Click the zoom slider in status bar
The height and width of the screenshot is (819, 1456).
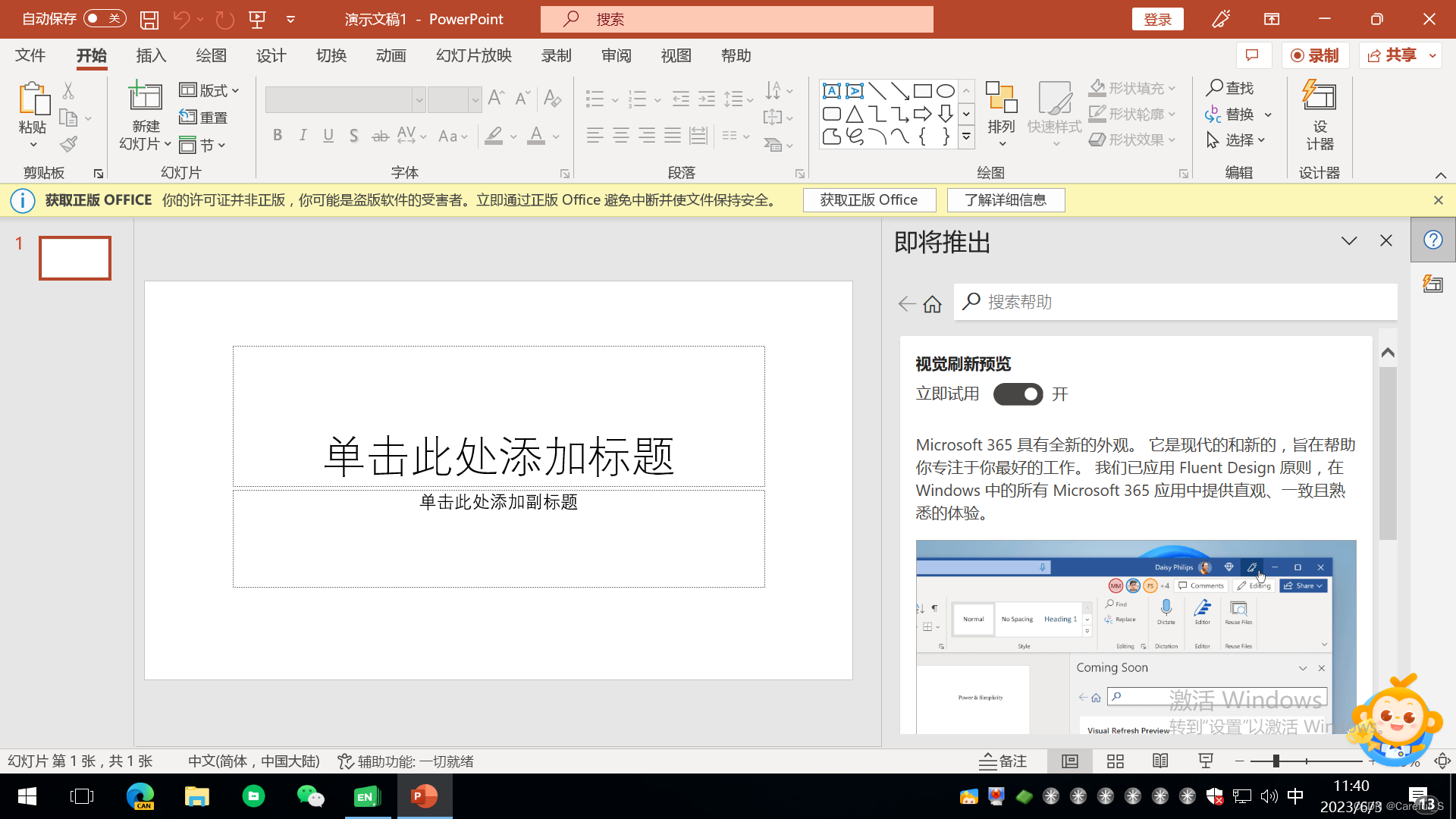pos(1276,761)
